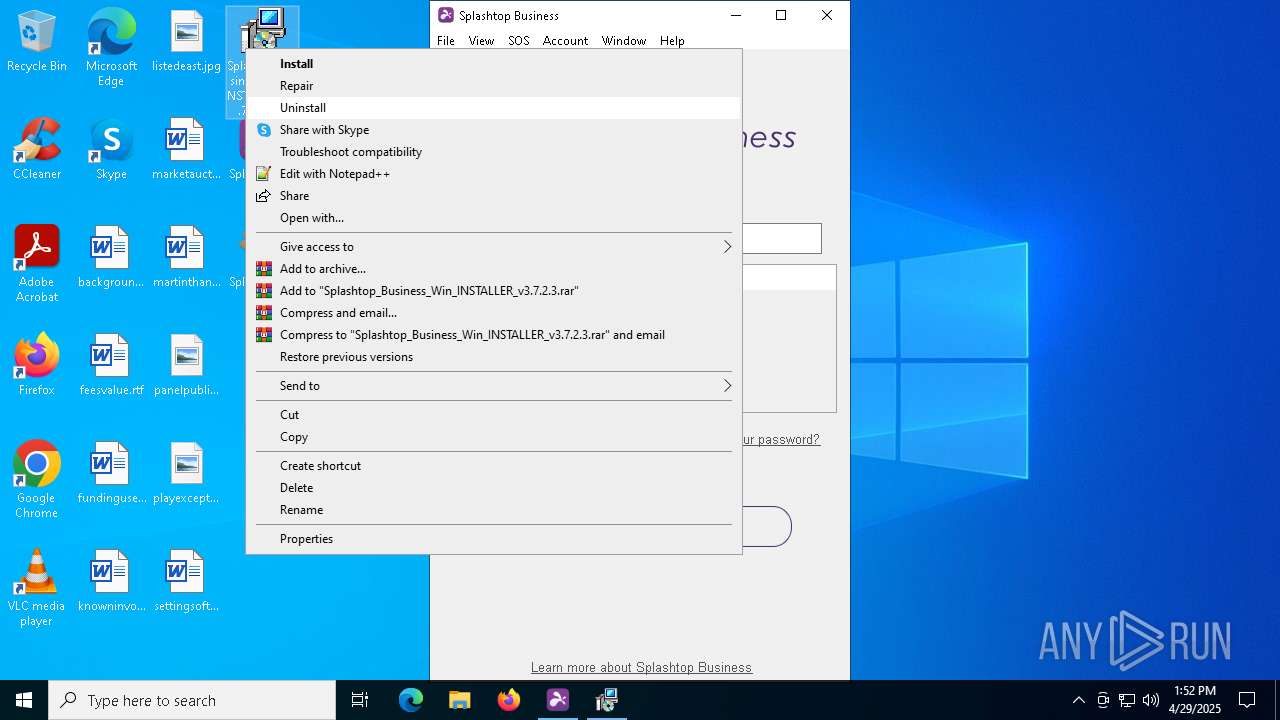Select the martinthan... Word document
This screenshot has width=1280, height=720.
(x=186, y=258)
